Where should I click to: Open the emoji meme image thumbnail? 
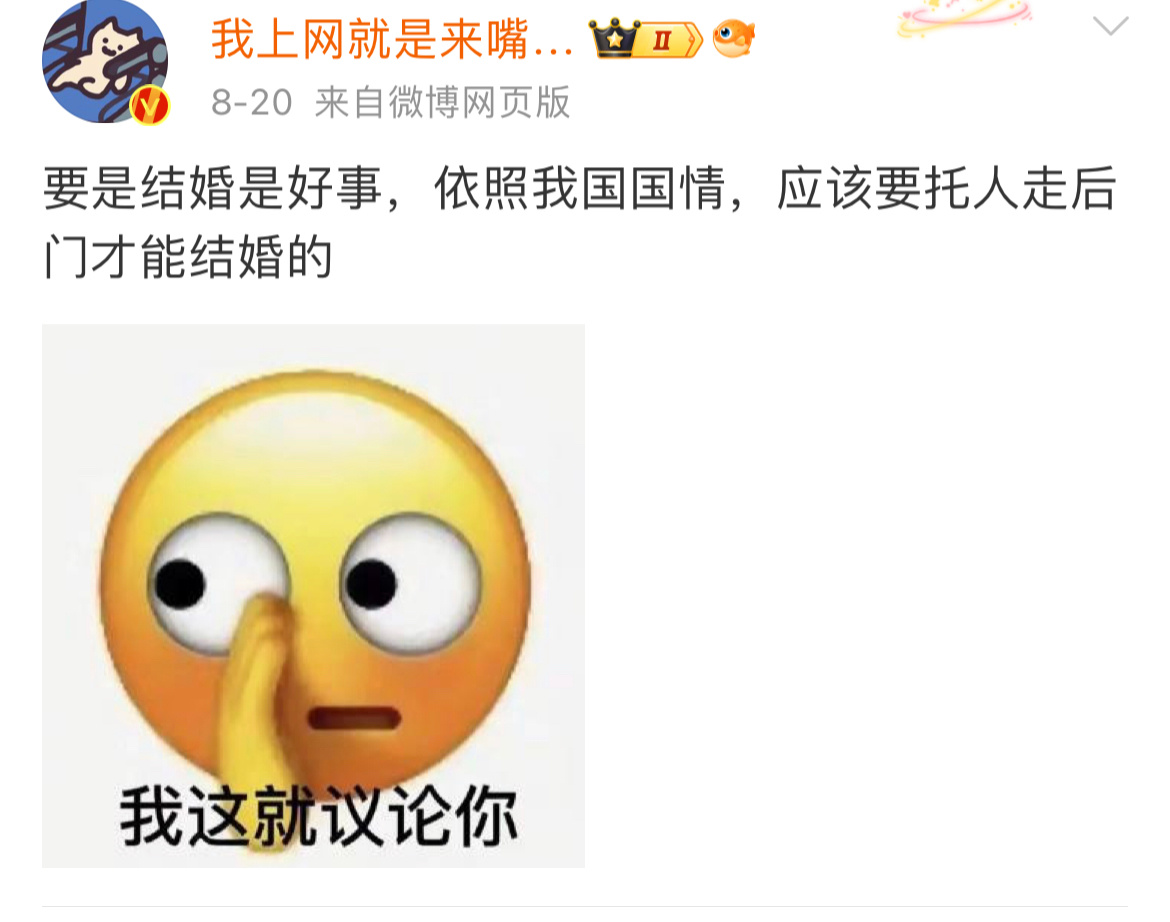tap(313, 595)
